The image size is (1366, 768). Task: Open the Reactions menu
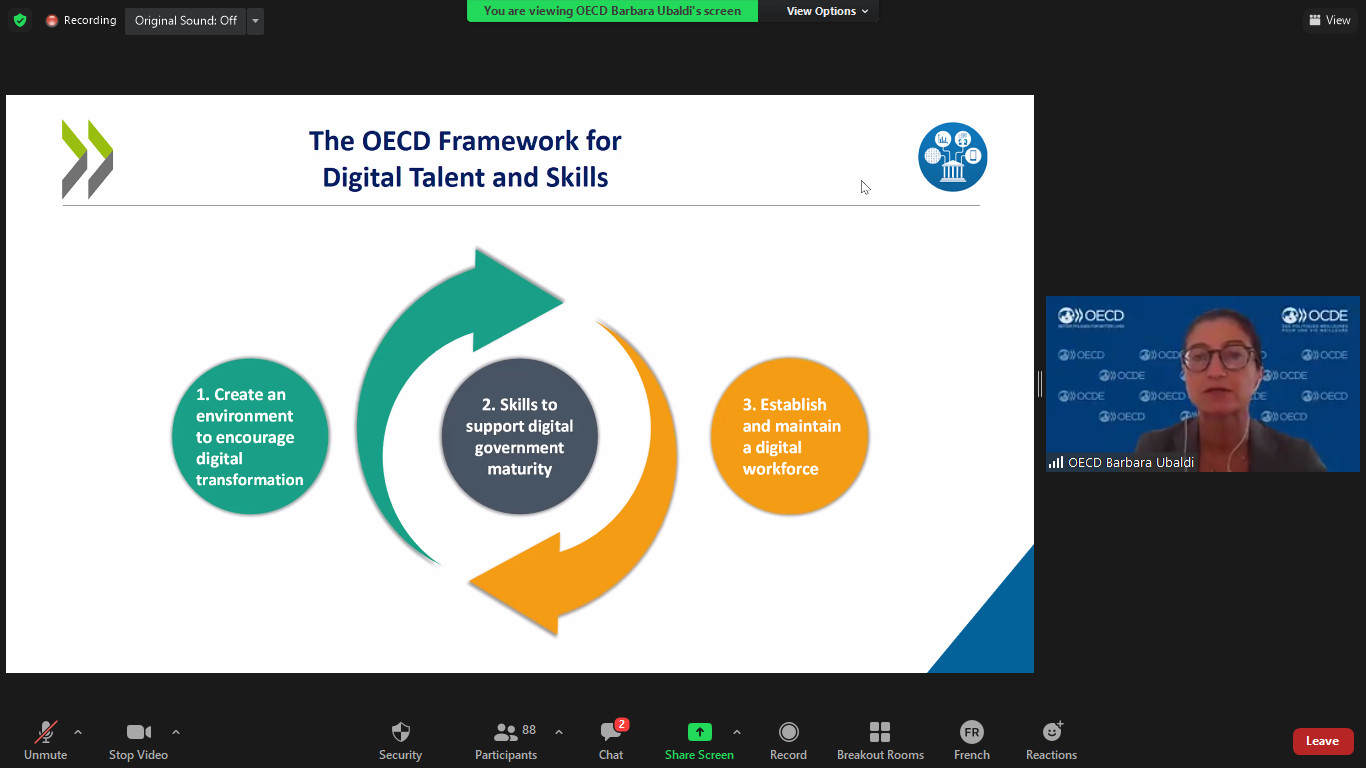point(1052,741)
